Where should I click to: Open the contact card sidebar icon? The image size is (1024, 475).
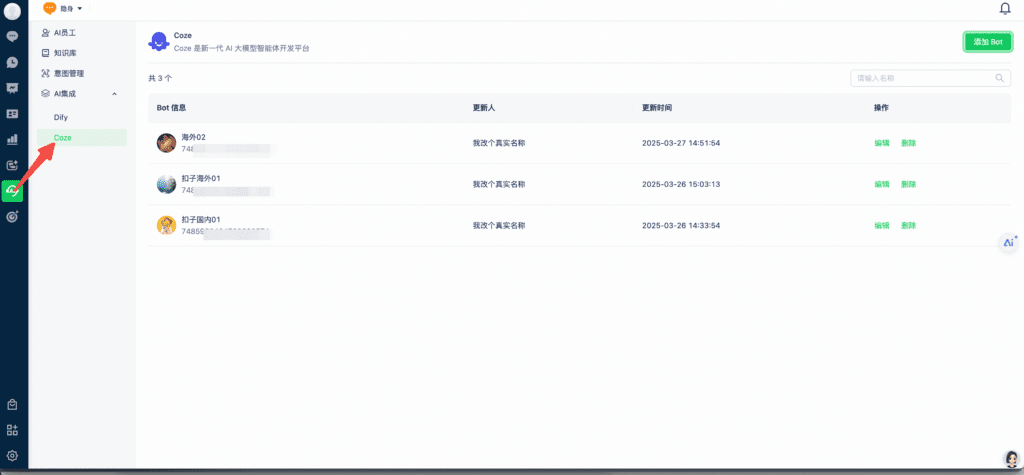tap(12, 114)
